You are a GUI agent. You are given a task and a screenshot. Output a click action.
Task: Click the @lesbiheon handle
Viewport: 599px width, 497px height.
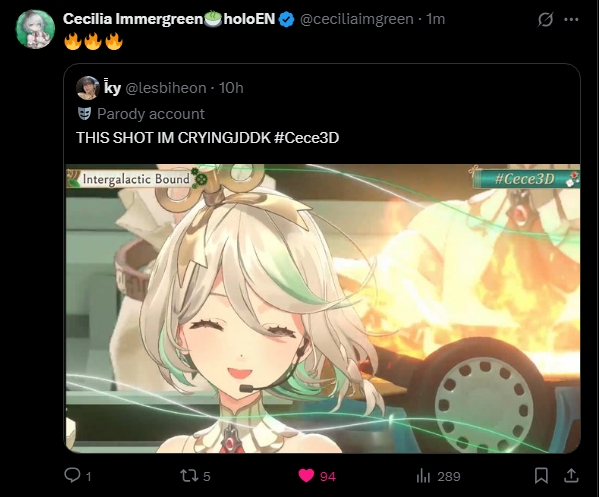(166, 88)
